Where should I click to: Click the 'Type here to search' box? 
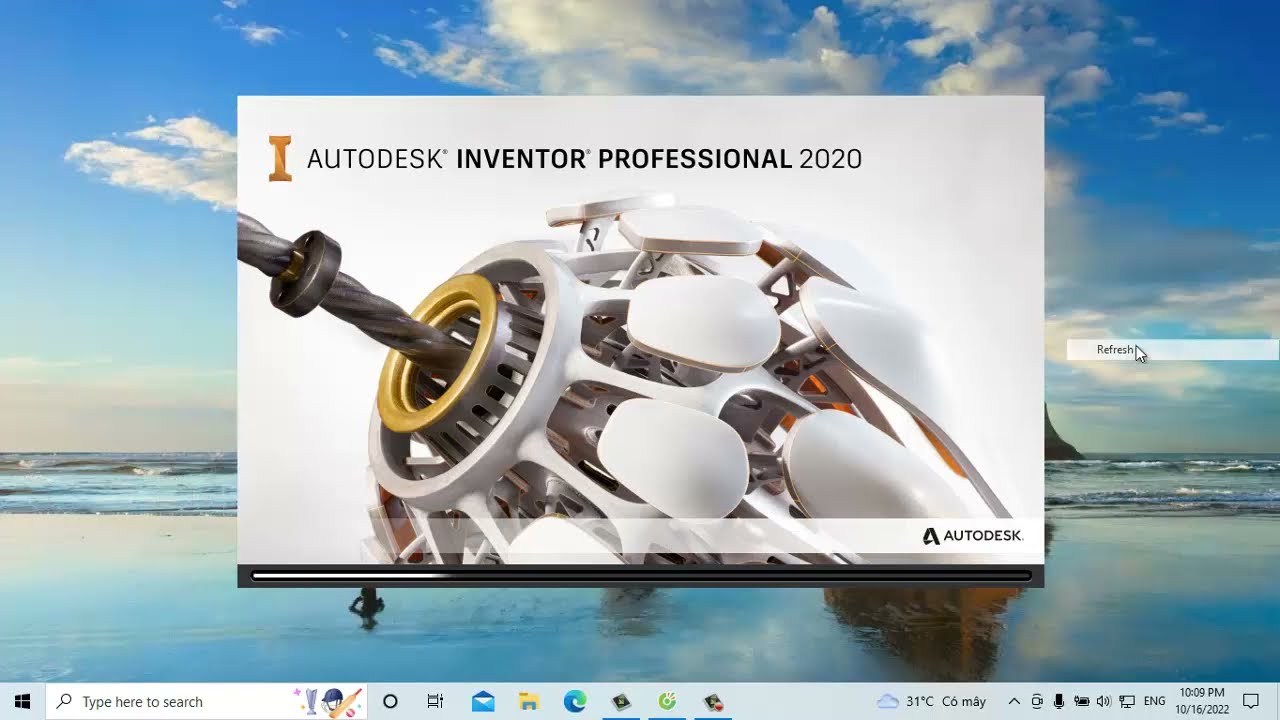pos(208,701)
